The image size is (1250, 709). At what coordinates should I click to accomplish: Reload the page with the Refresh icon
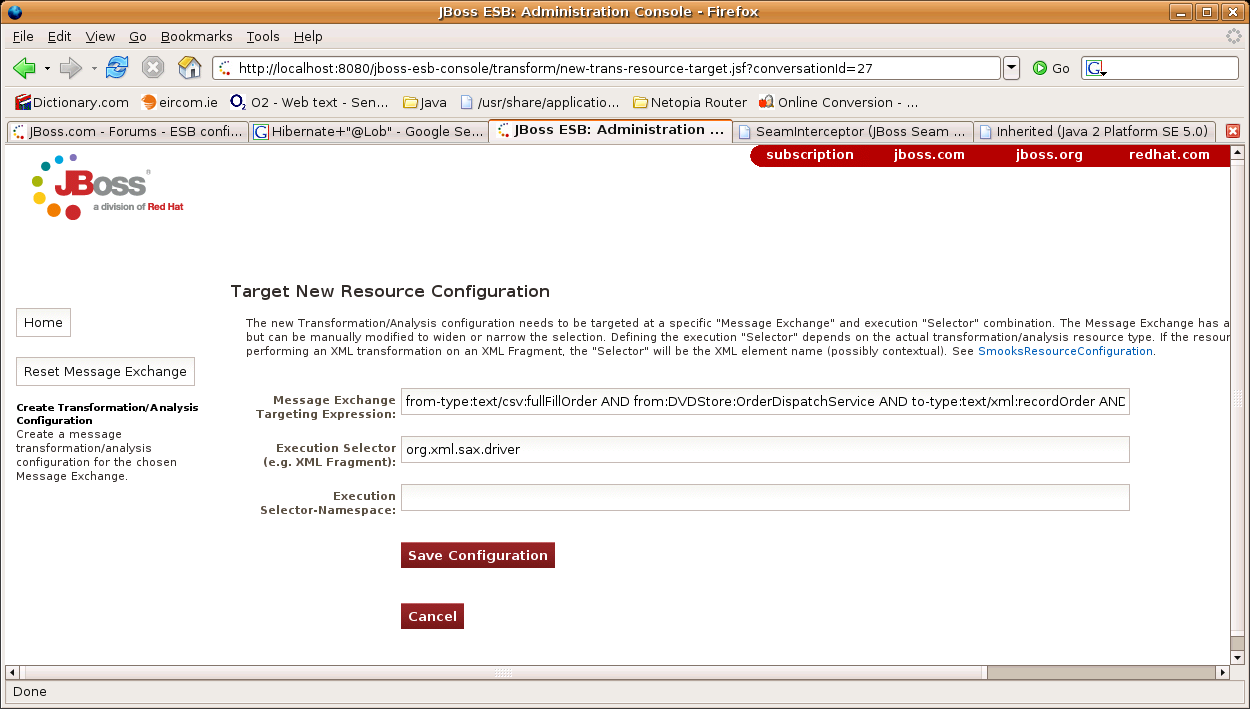click(x=117, y=68)
